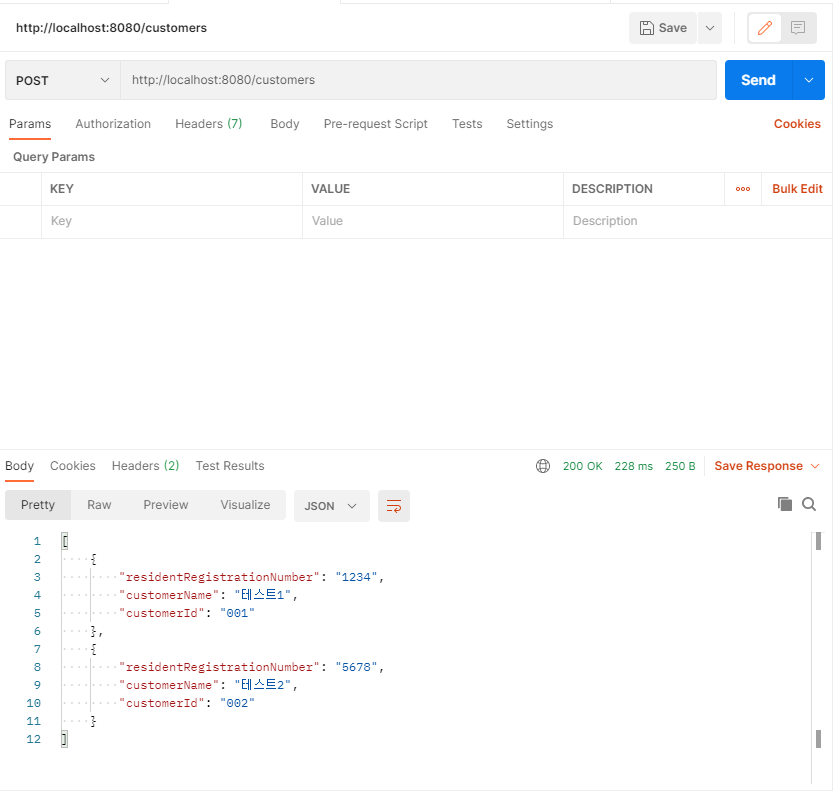This screenshot has height=791, width=833.
Task: Click the "001" customerId value
Action: [x=237, y=613]
